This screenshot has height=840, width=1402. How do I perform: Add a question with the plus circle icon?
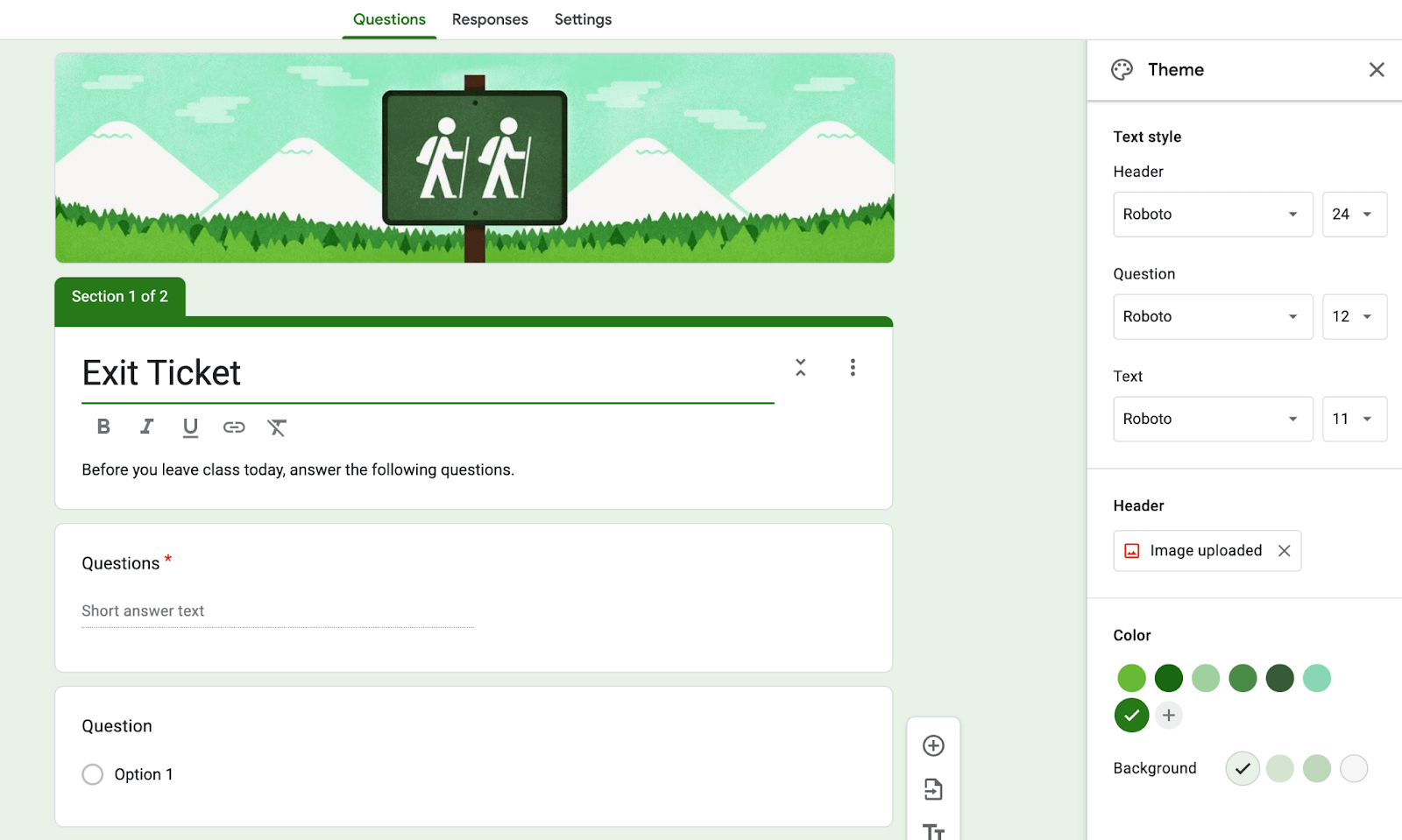(x=933, y=745)
